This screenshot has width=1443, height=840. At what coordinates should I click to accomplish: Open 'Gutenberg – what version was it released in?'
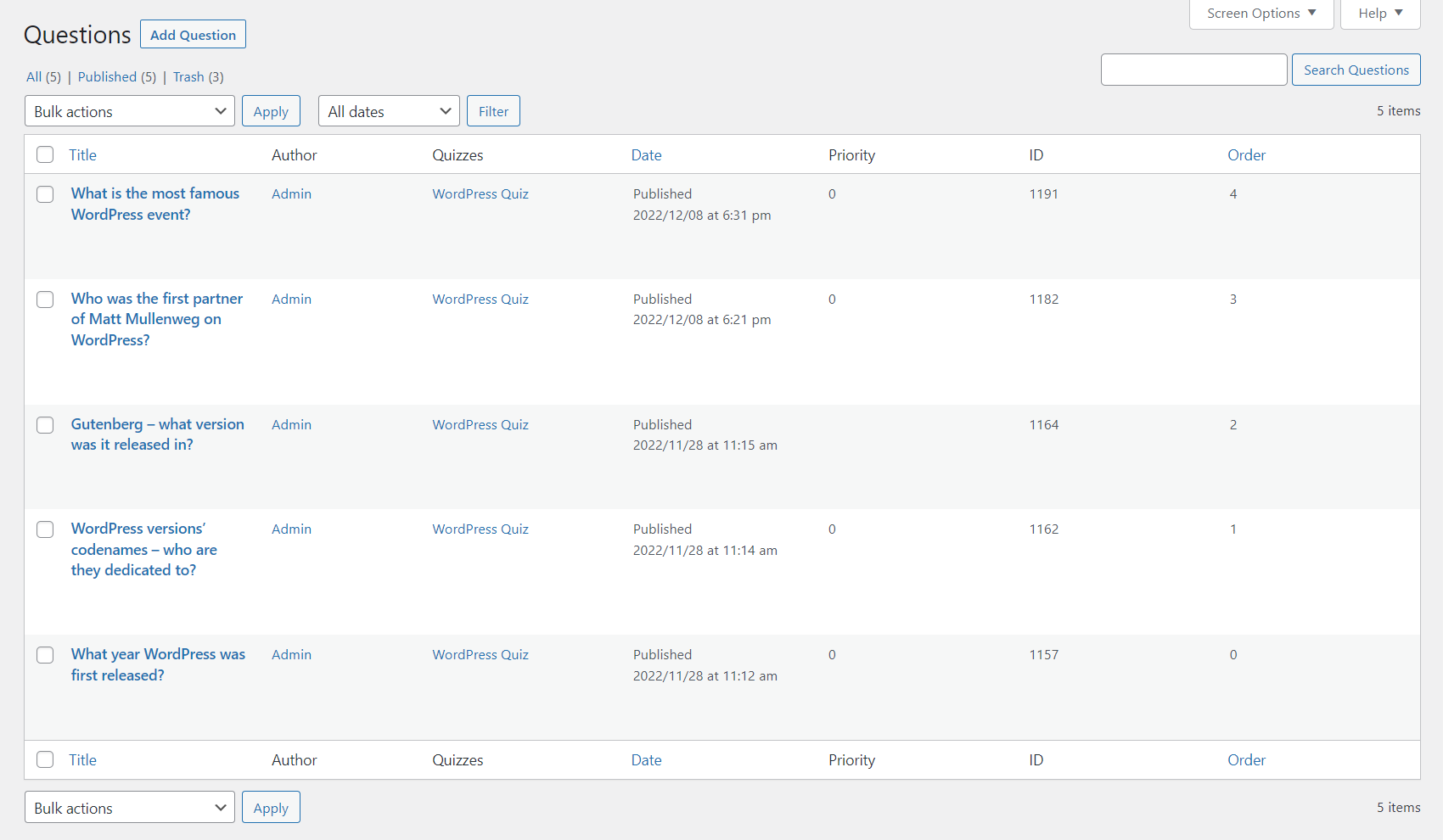pos(158,434)
